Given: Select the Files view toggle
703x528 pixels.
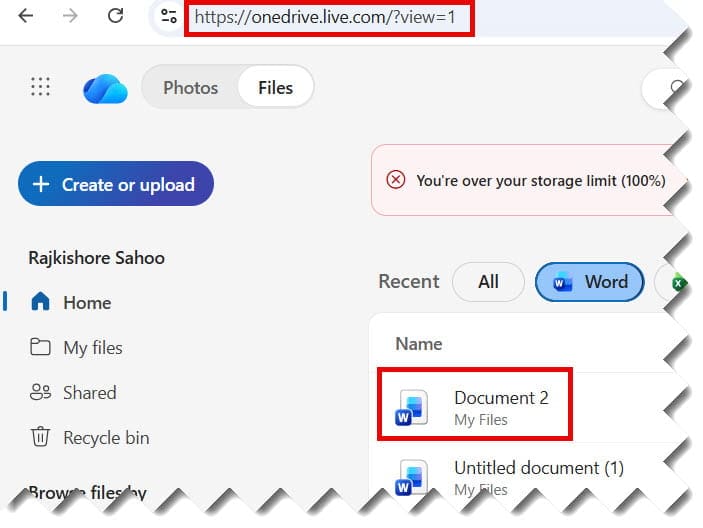Looking at the screenshot, I should point(275,87).
